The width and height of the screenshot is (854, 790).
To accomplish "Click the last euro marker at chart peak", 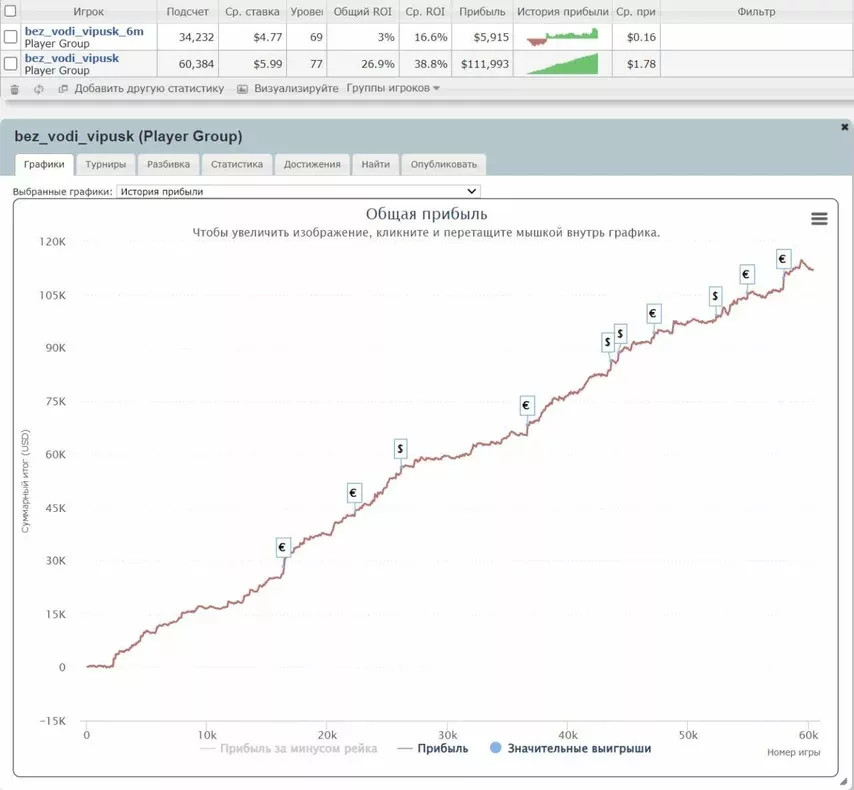I will [x=783, y=259].
